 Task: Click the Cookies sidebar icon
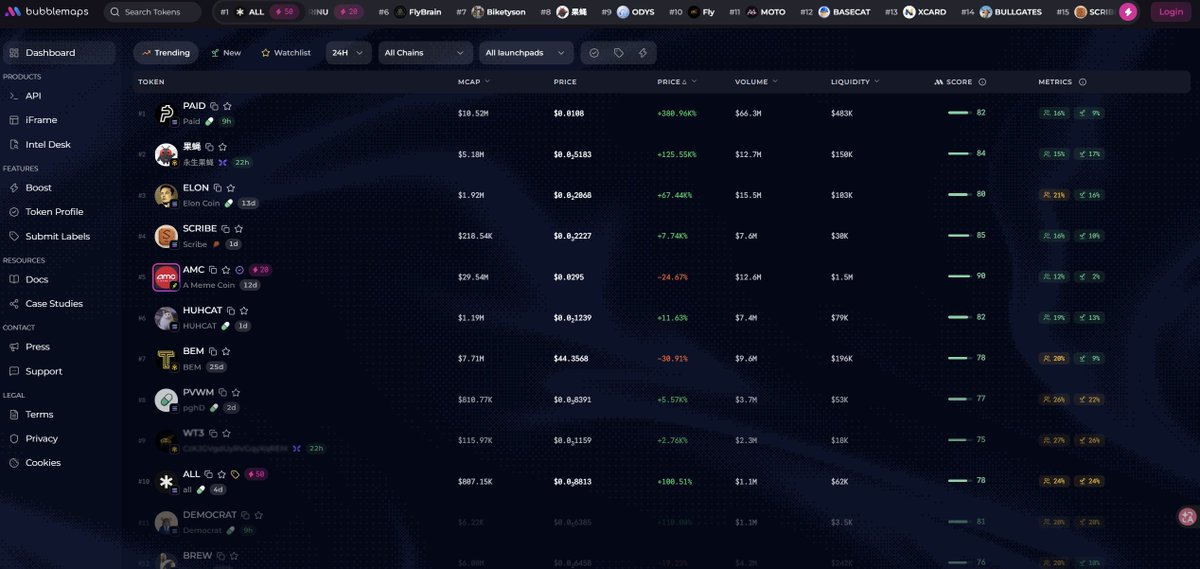click(14, 463)
